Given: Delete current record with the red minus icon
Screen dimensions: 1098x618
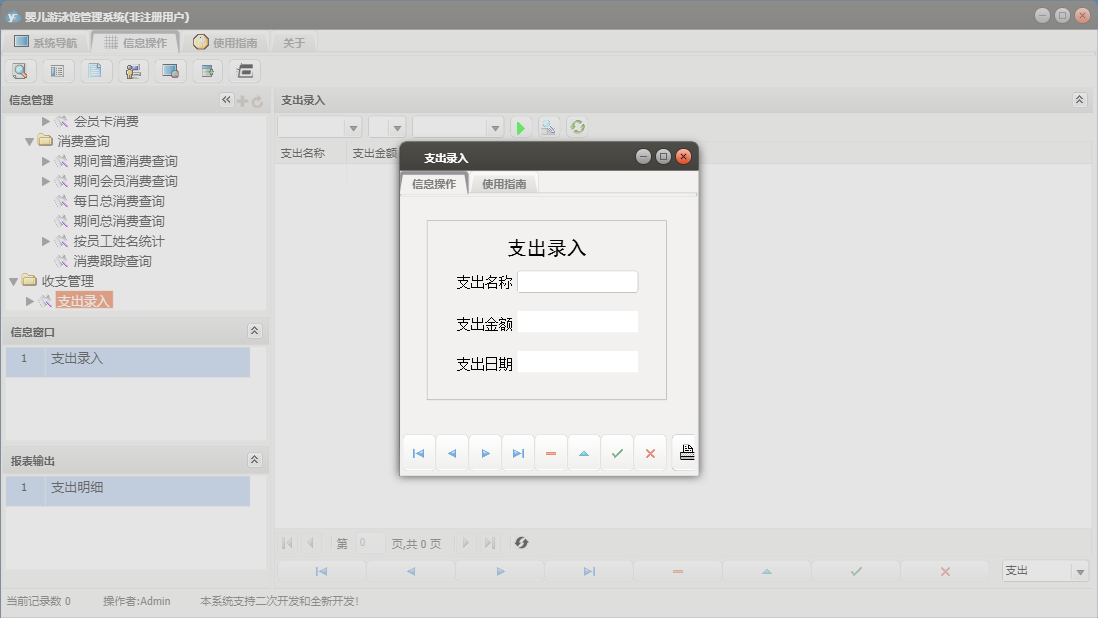Looking at the screenshot, I should point(551,452).
